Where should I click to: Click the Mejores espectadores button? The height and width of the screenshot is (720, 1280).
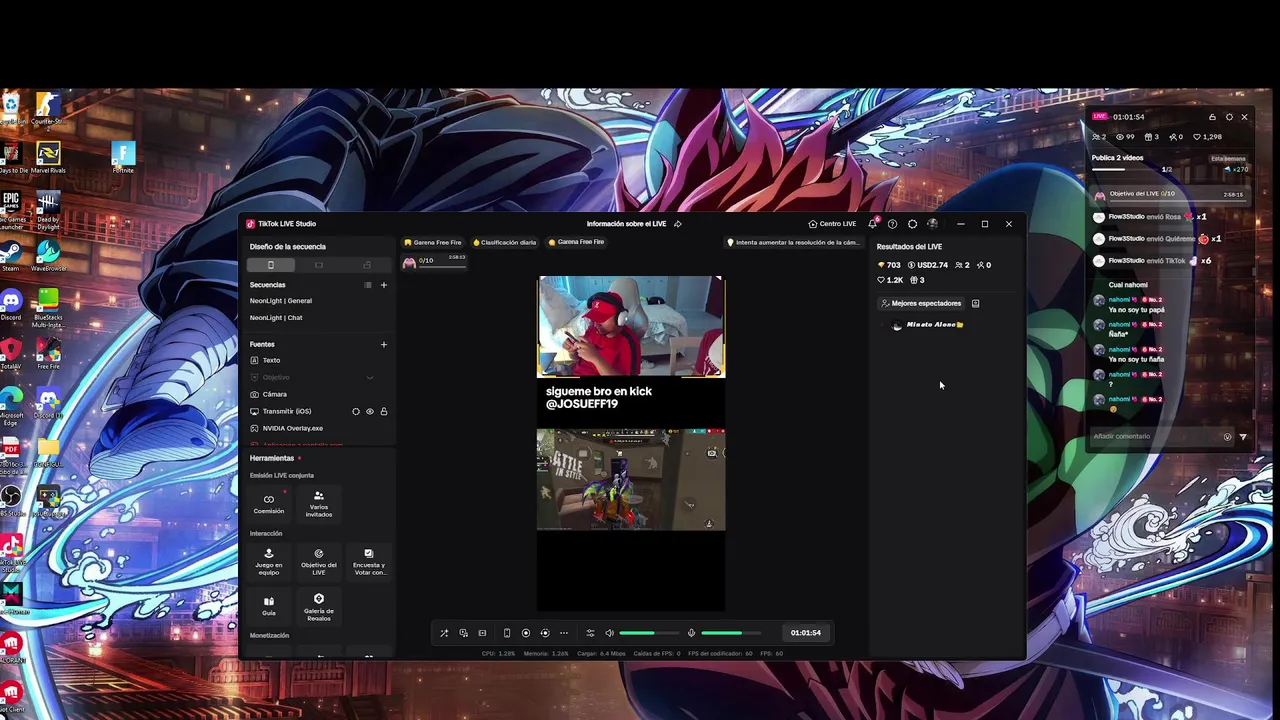[x=921, y=303]
